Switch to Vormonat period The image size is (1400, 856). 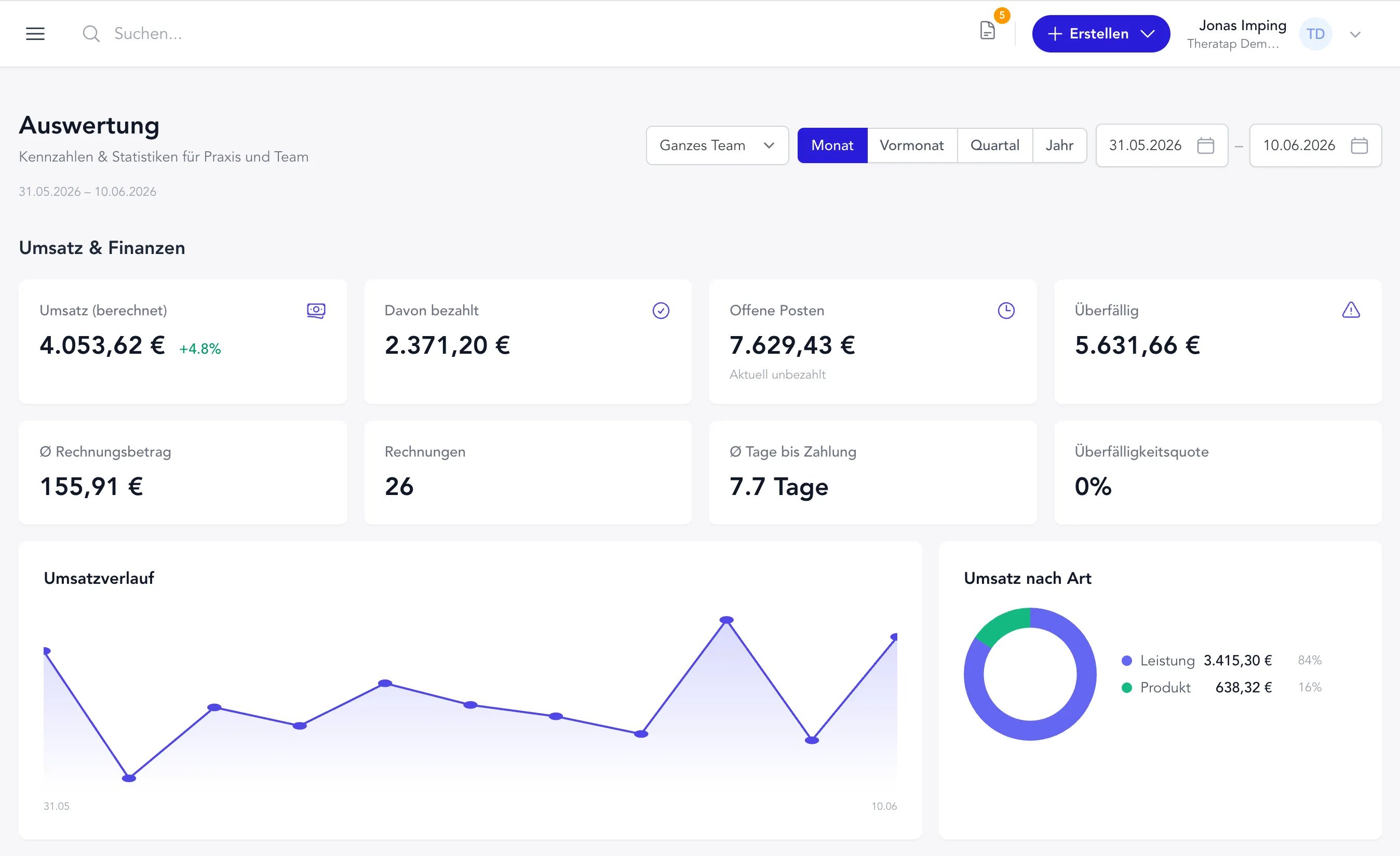click(x=911, y=145)
